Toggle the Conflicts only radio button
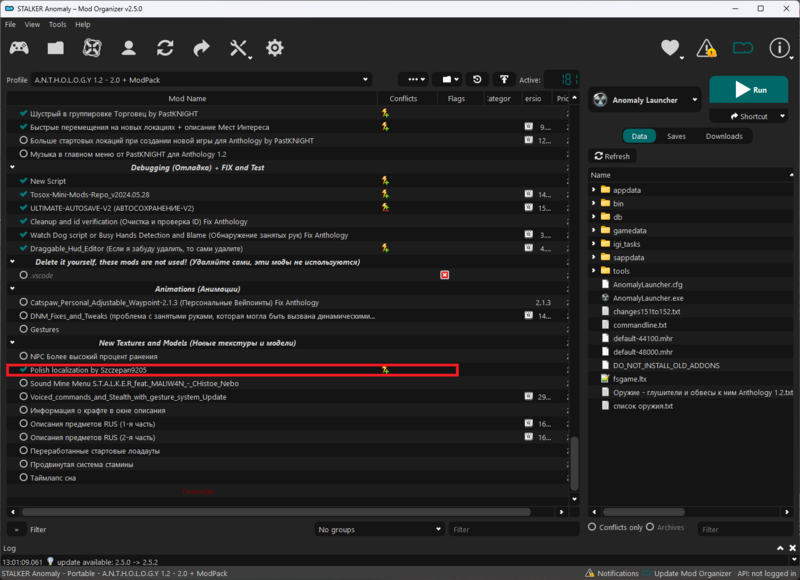 tap(593, 527)
